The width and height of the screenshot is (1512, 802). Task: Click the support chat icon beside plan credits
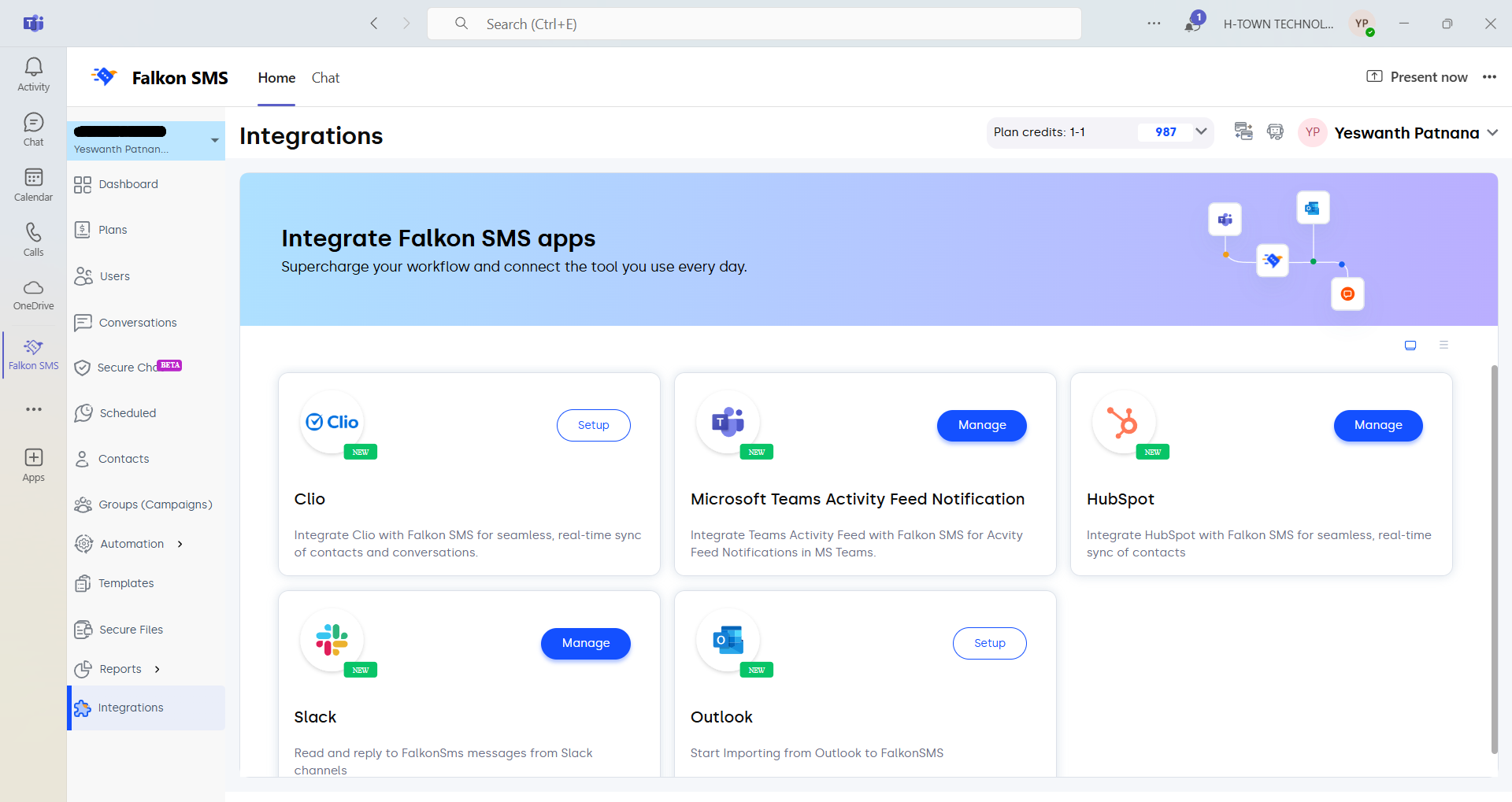1275,132
